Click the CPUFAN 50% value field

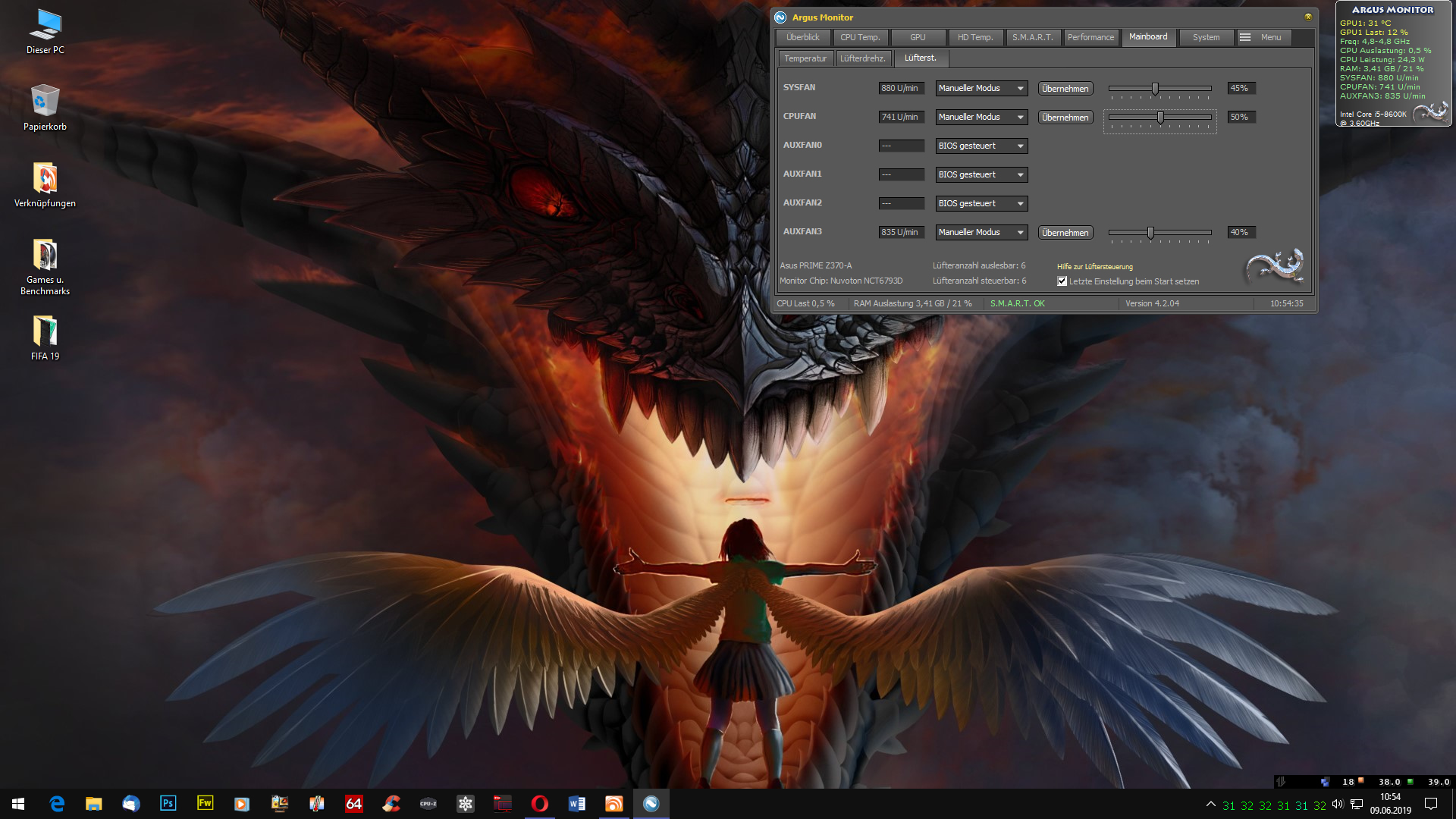[x=1241, y=118]
